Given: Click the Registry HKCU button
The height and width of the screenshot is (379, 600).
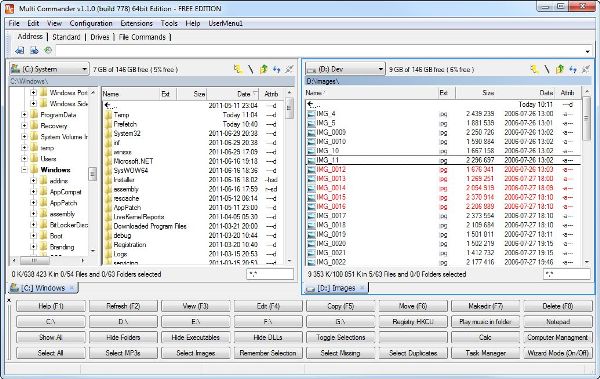Looking at the screenshot, I should coord(413,322).
